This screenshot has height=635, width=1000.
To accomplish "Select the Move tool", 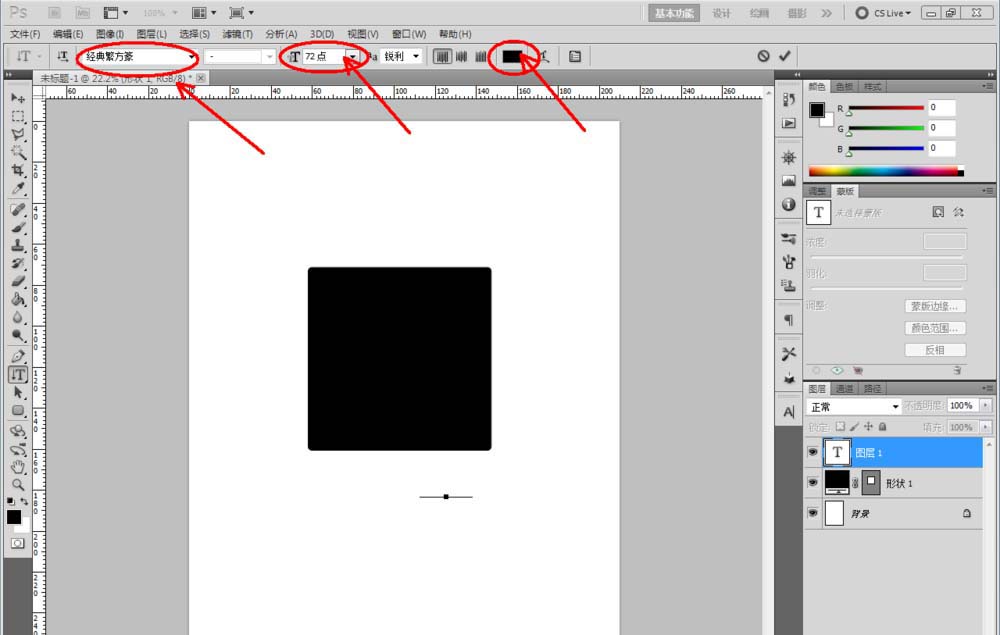I will coord(18,98).
